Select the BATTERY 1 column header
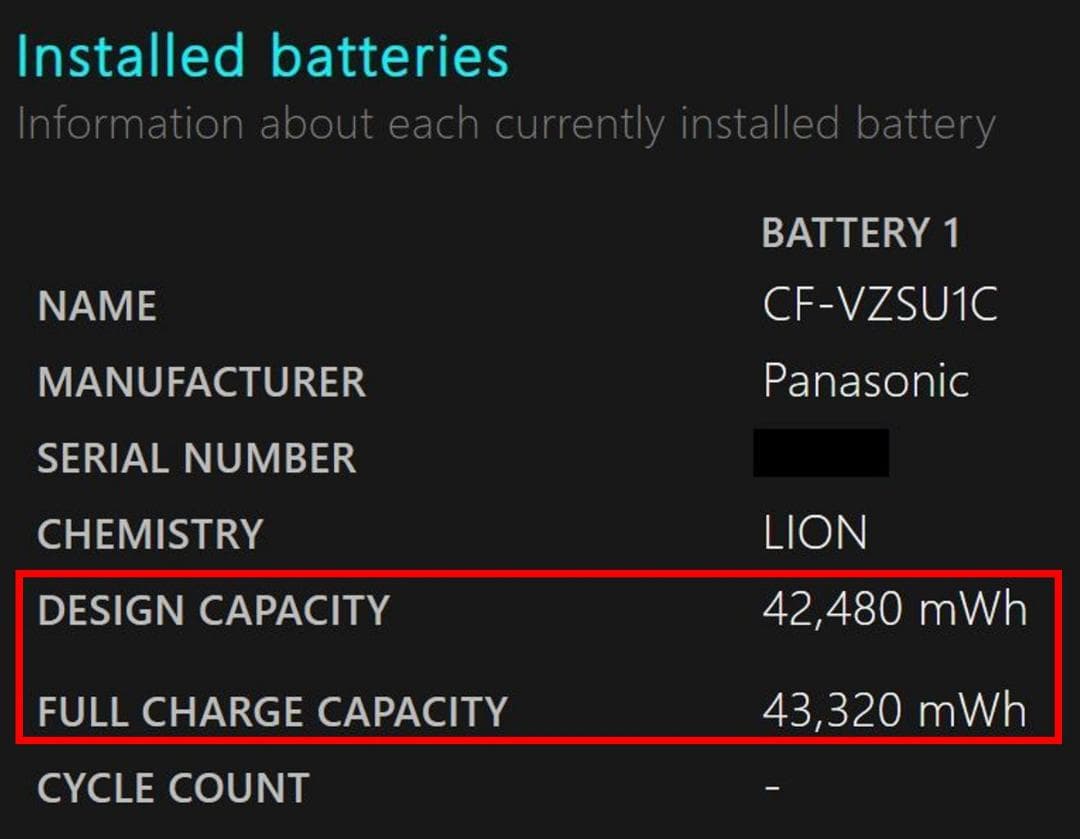1080x839 pixels. tap(860, 233)
